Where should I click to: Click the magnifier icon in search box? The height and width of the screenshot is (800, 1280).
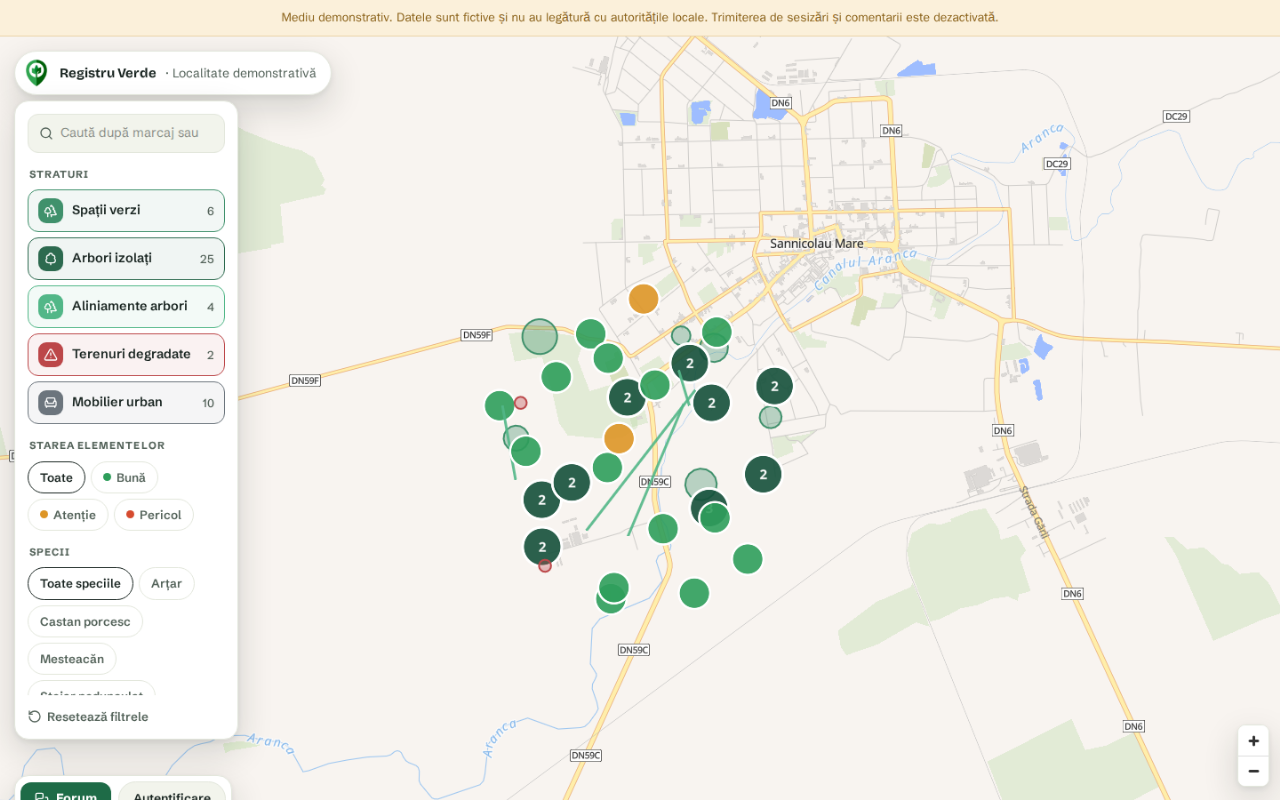tap(46, 133)
